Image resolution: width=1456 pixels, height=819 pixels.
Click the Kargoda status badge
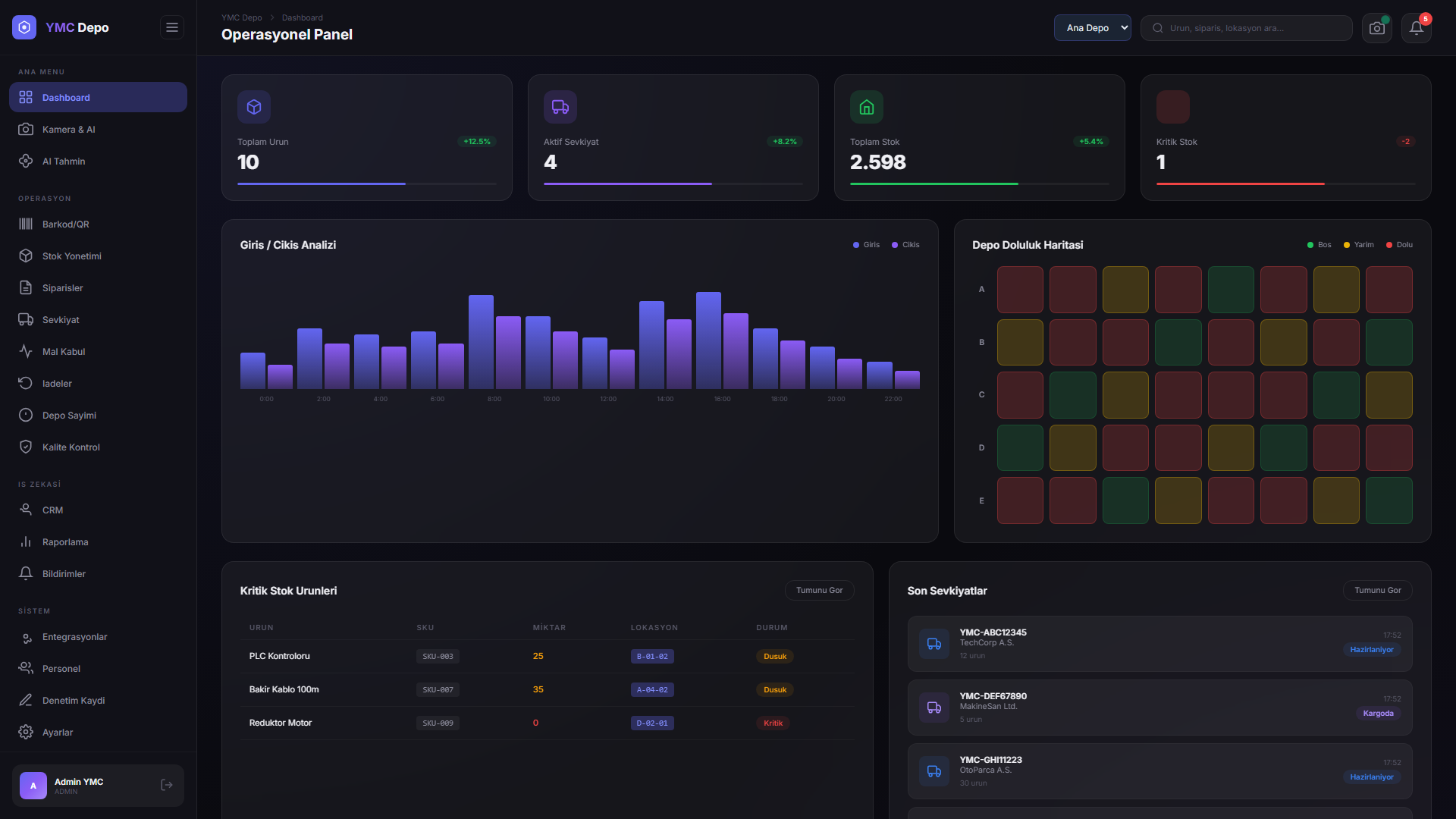[x=1378, y=714]
